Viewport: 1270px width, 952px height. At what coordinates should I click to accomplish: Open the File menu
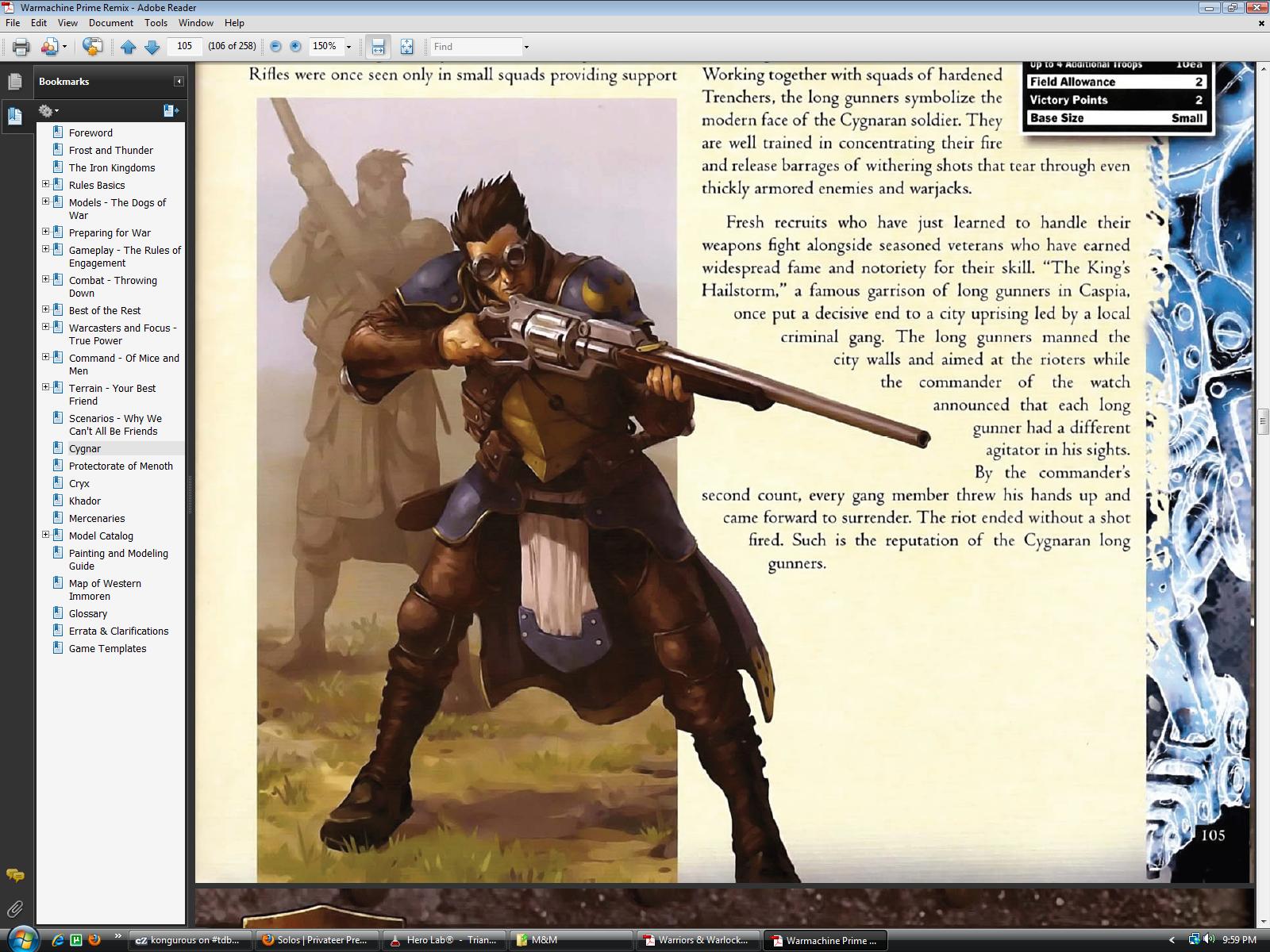(13, 23)
